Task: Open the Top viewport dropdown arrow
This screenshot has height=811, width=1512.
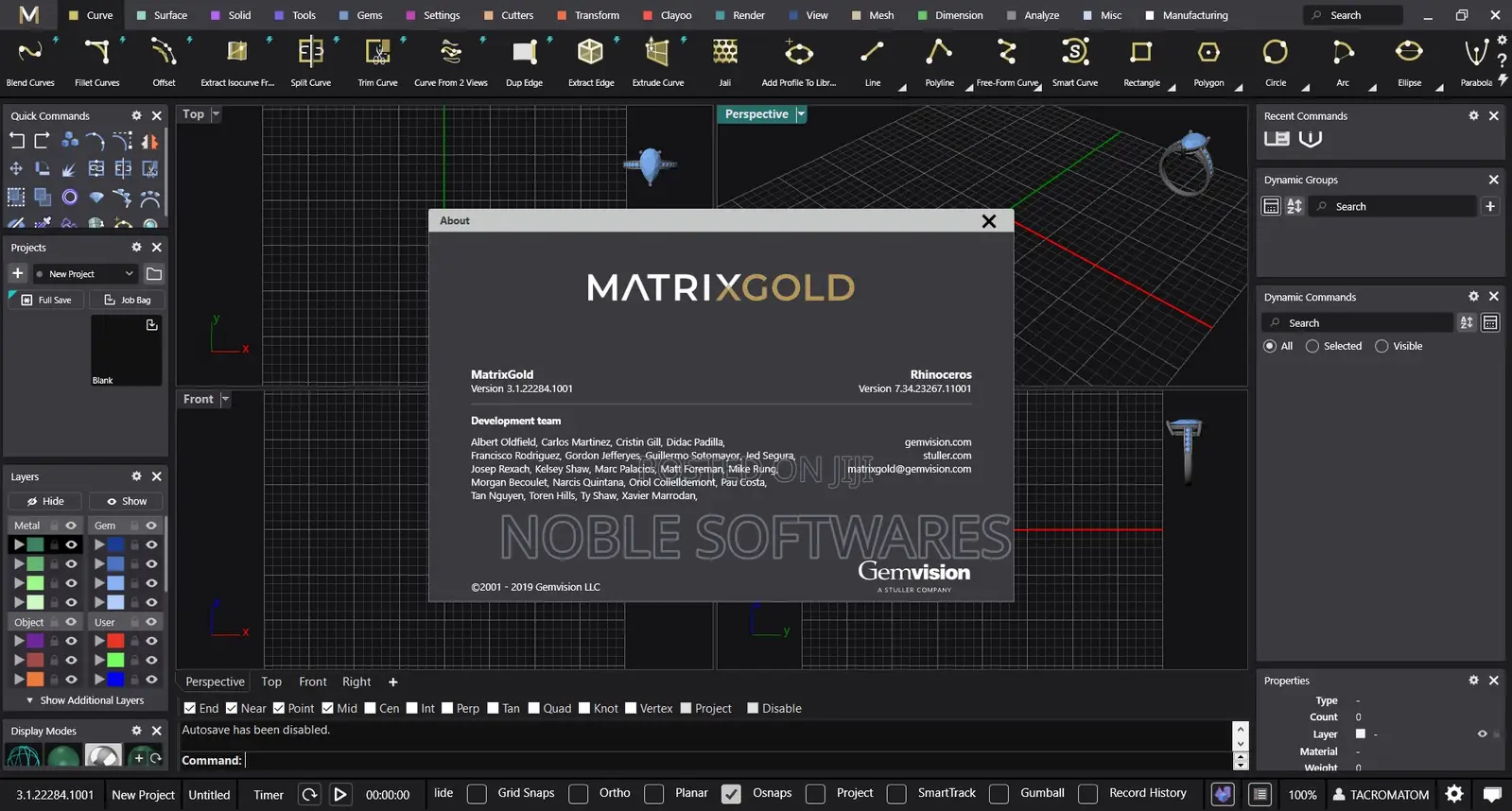Action: coord(216,113)
